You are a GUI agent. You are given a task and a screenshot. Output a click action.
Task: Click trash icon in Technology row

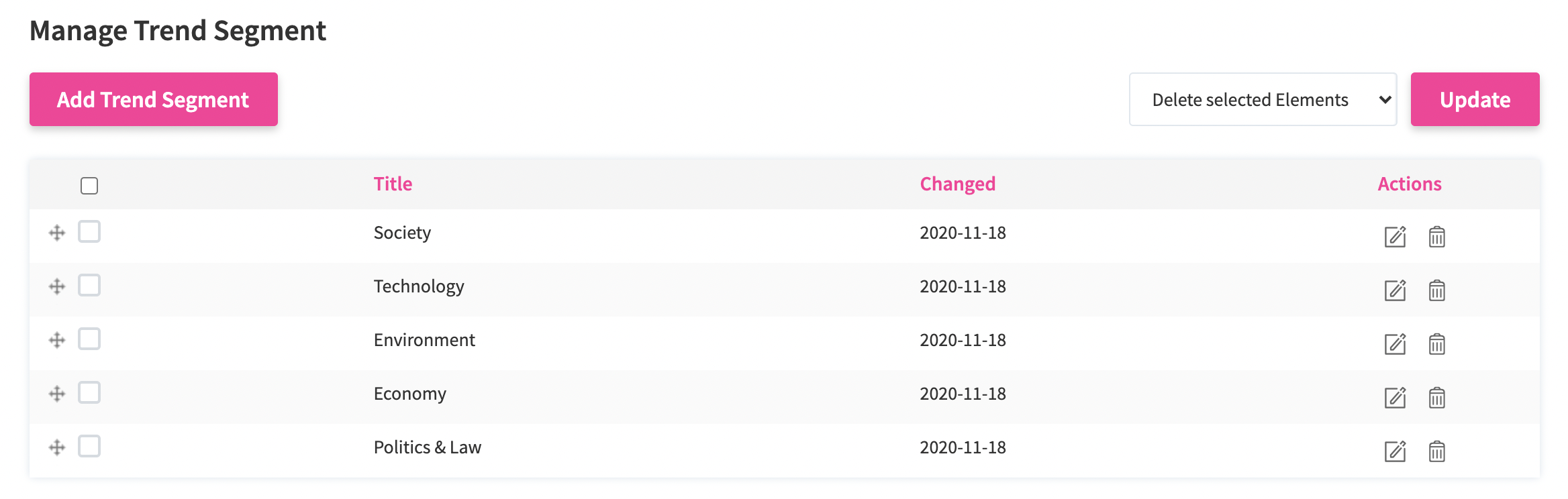click(1436, 290)
